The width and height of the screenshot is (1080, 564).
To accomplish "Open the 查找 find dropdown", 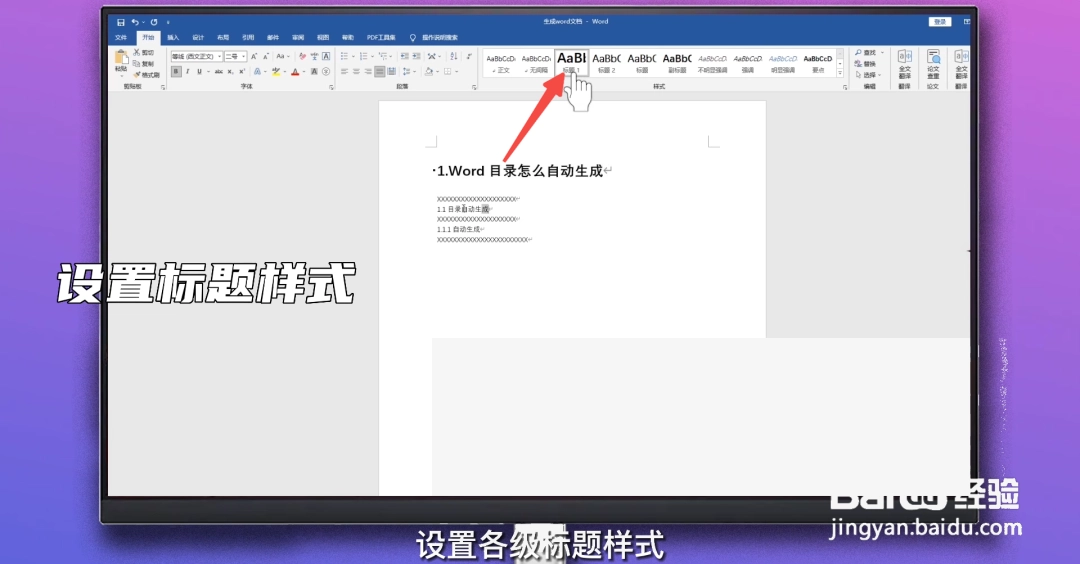I will [x=882, y=53].
